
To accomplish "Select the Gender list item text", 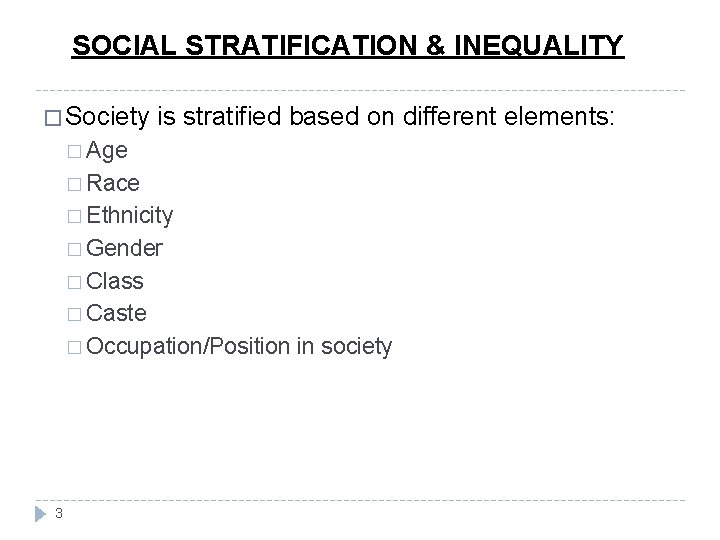I will 124,248.
